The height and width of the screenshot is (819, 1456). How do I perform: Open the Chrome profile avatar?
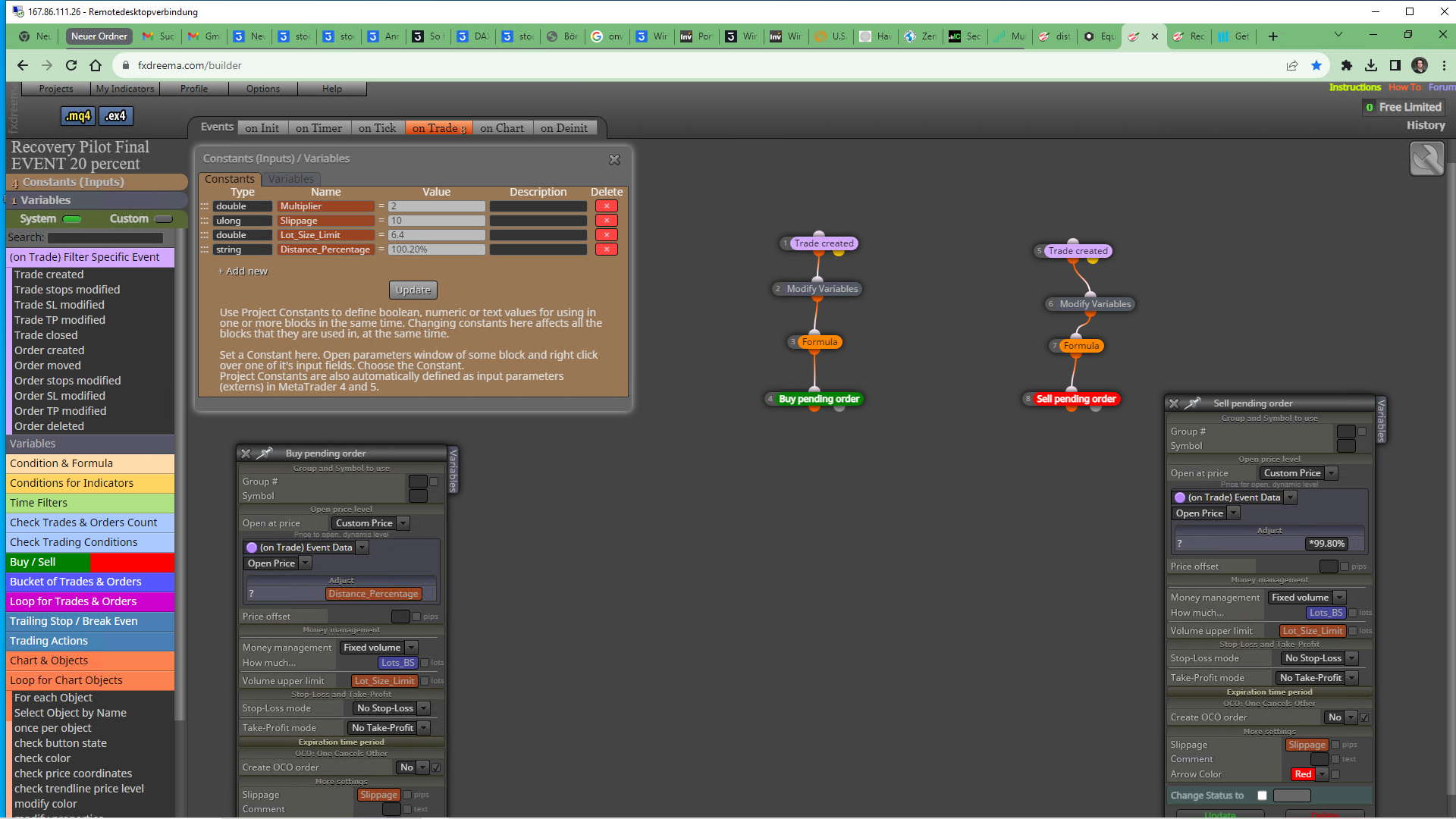point(1420,66)
